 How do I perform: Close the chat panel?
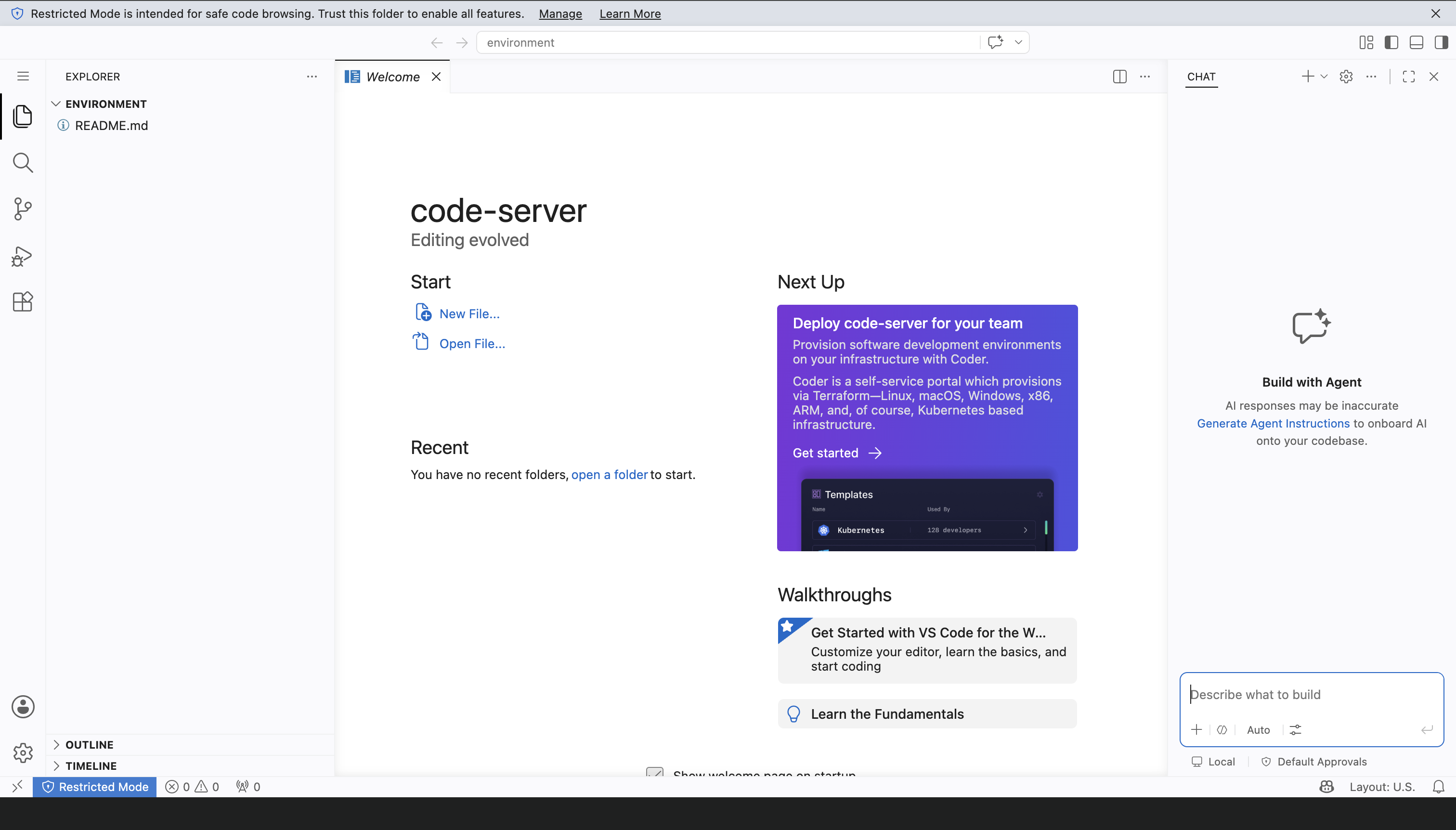(x=1434, y=77)
